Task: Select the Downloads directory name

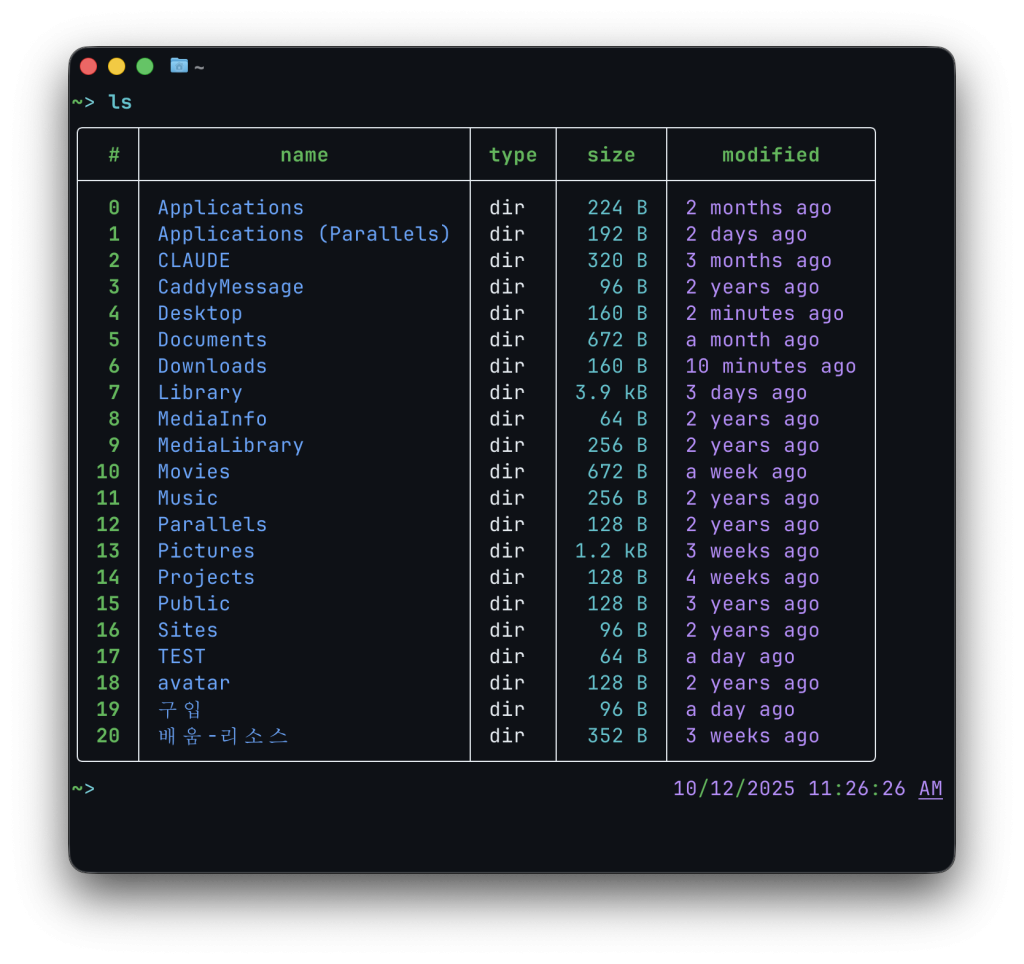Action: click(212, 366)
